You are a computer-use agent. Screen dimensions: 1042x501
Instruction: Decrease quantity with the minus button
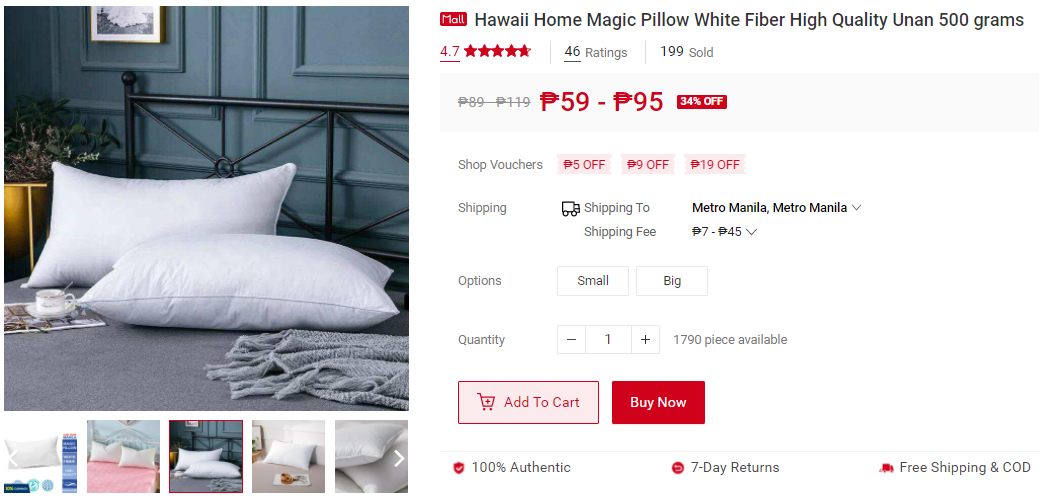[x=572, y=340]
